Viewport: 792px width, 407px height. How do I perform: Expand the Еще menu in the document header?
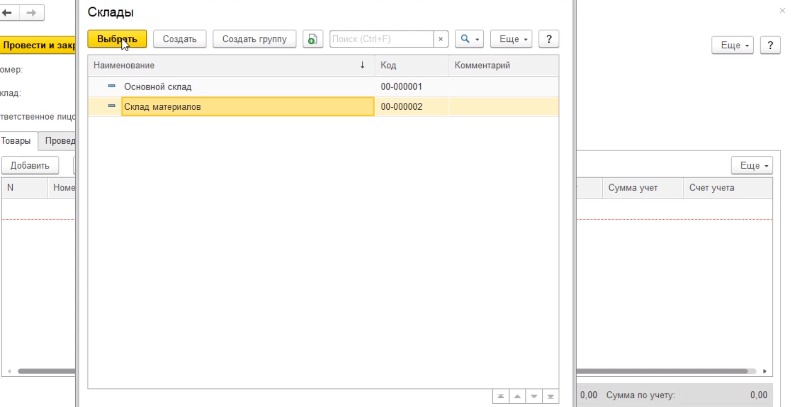point(732,46)
